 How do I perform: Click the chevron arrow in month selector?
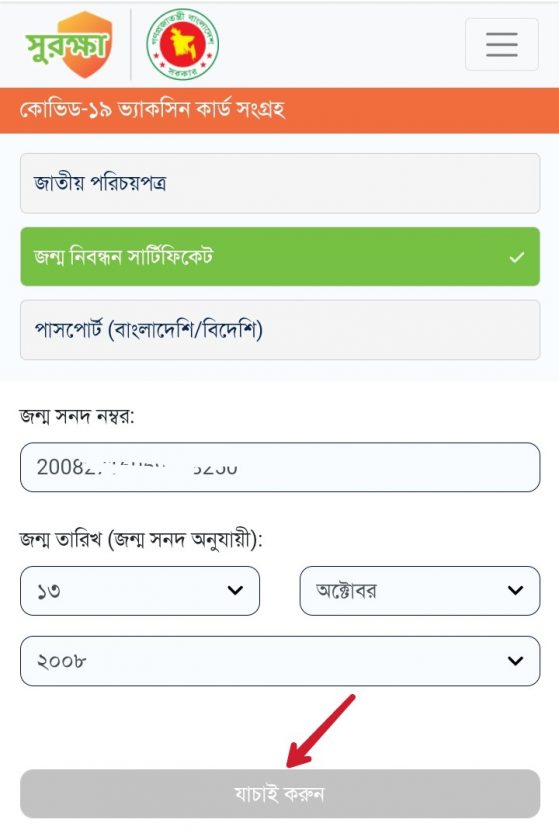point(516,590)
